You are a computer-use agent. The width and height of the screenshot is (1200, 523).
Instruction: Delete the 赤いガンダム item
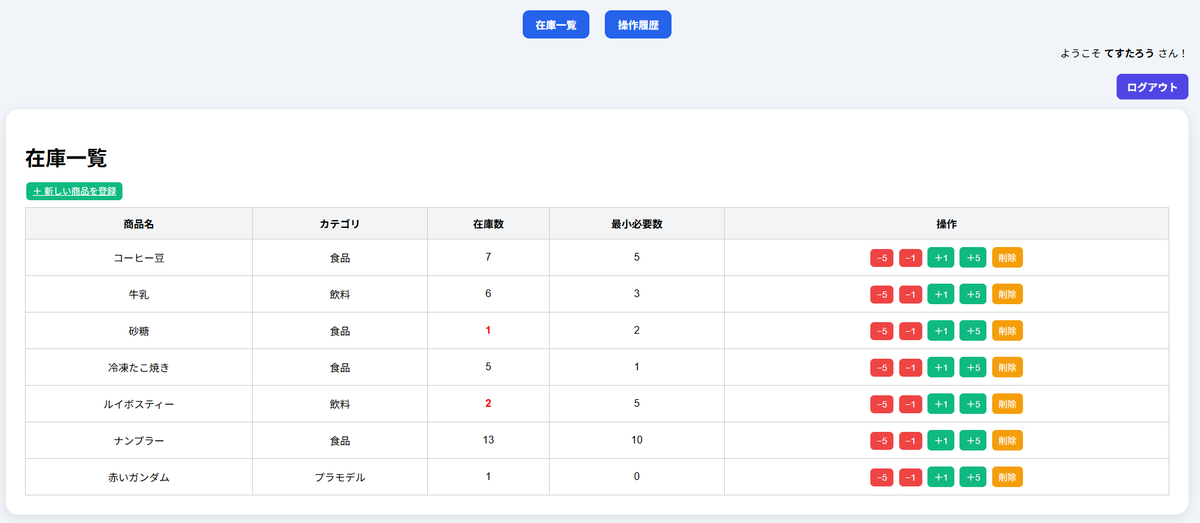(1007, 477)
